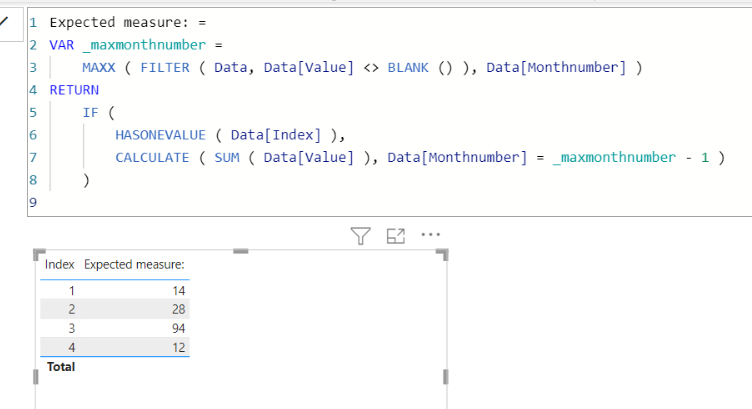Screen dimensions: 752x409
Task: Open focus mode for the table visual
Action: pos(396,235)
